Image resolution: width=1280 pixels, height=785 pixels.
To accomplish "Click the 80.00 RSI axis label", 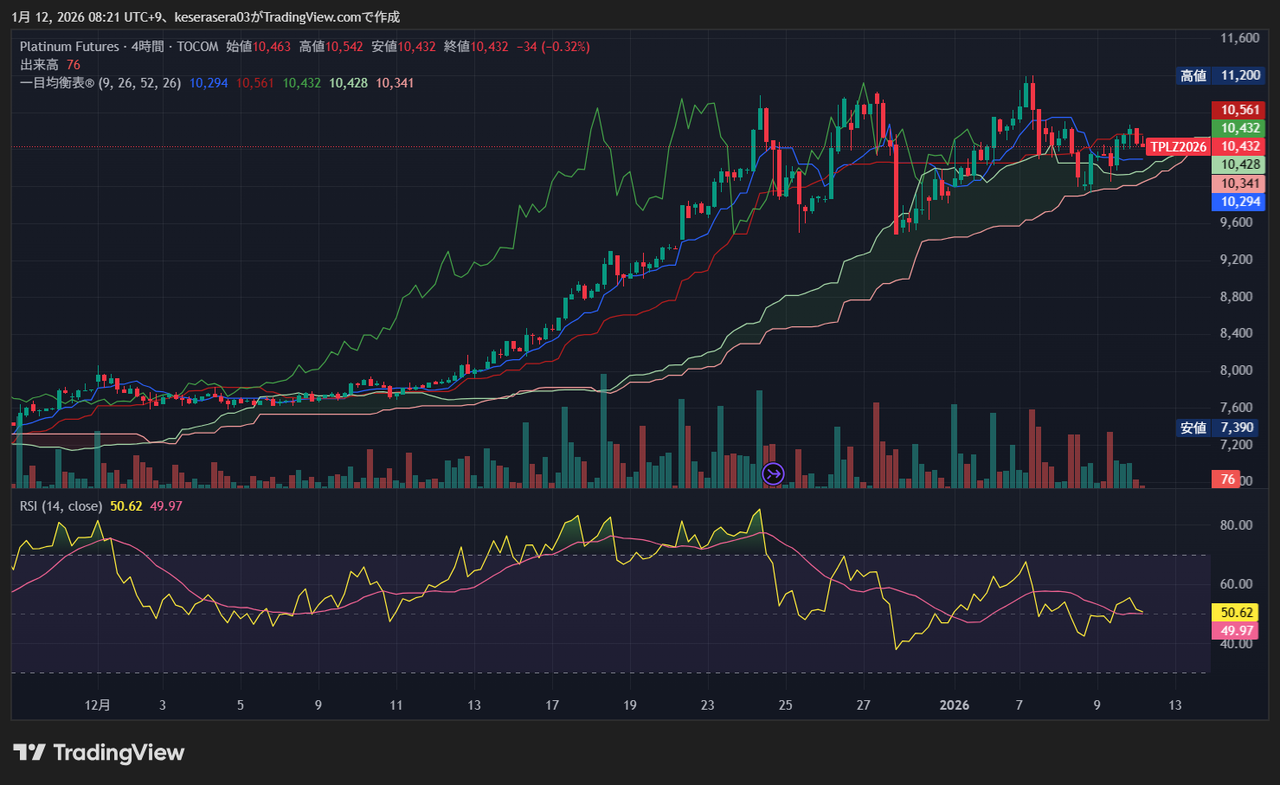I will click(x=1237, y=525).
